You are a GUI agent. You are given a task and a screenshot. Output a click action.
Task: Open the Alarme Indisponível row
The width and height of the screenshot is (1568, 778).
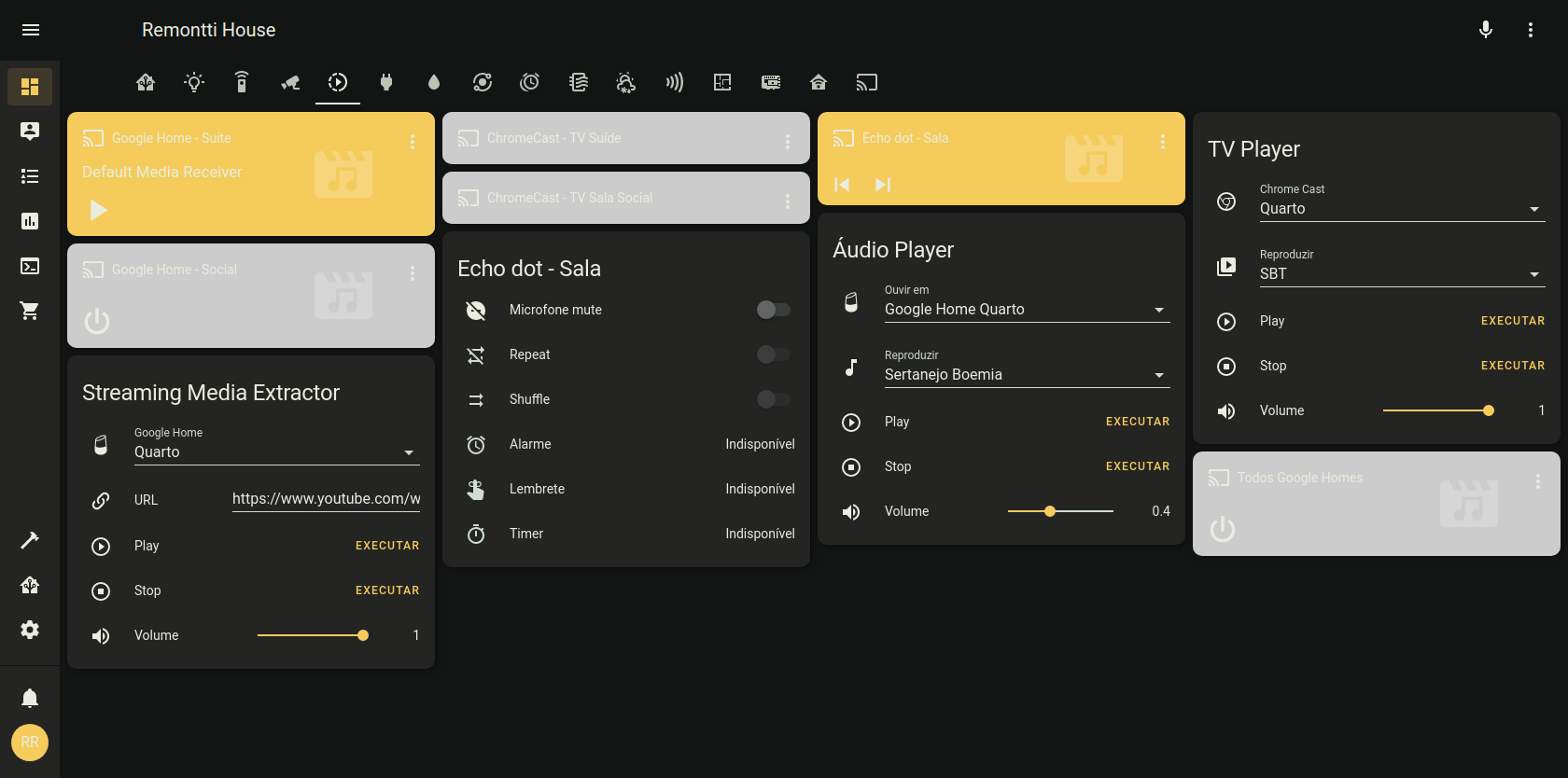[x=626, y=444]
